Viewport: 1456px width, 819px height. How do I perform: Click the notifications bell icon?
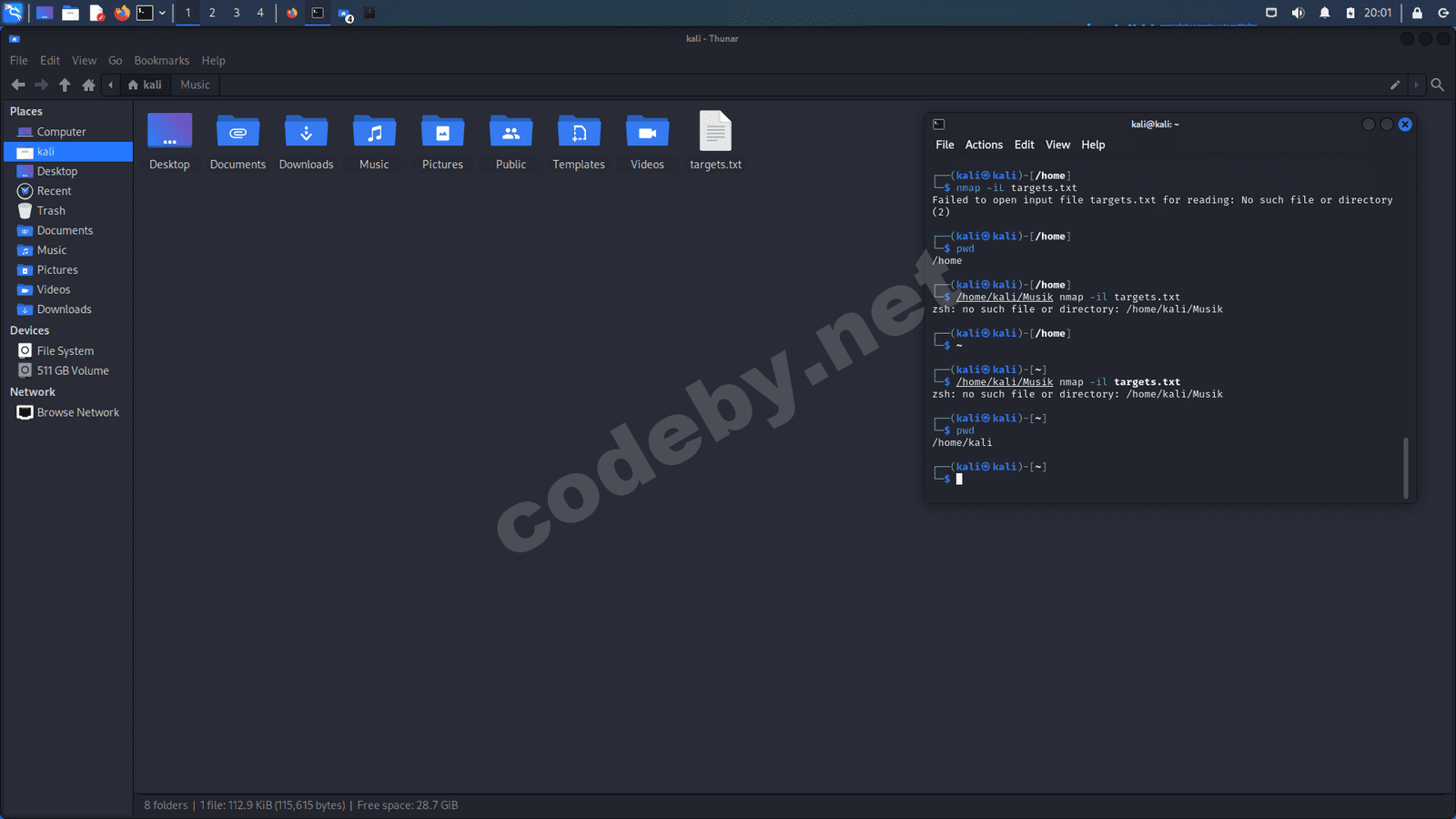pyautogui.click(x=1325, y=13)
